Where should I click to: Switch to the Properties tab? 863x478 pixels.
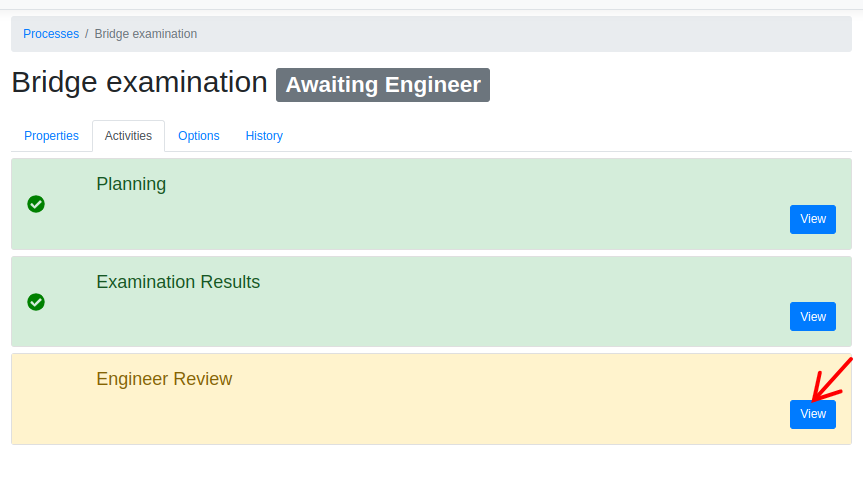tap(51, 136)
